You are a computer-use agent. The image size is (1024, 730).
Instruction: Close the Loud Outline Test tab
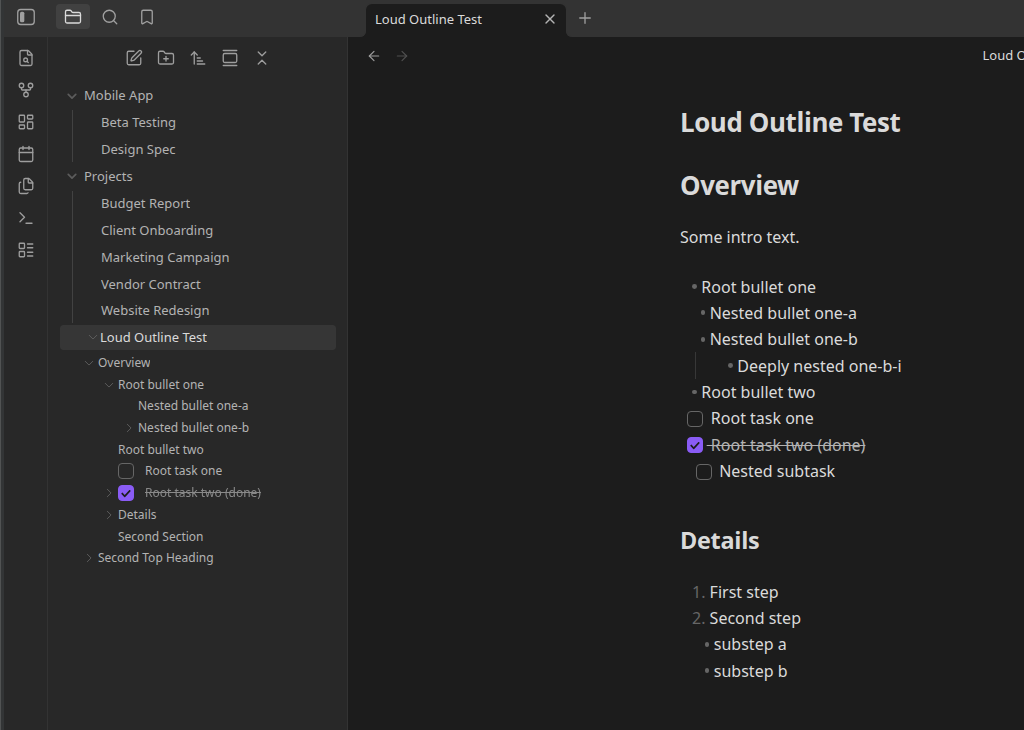coord(550,20)
